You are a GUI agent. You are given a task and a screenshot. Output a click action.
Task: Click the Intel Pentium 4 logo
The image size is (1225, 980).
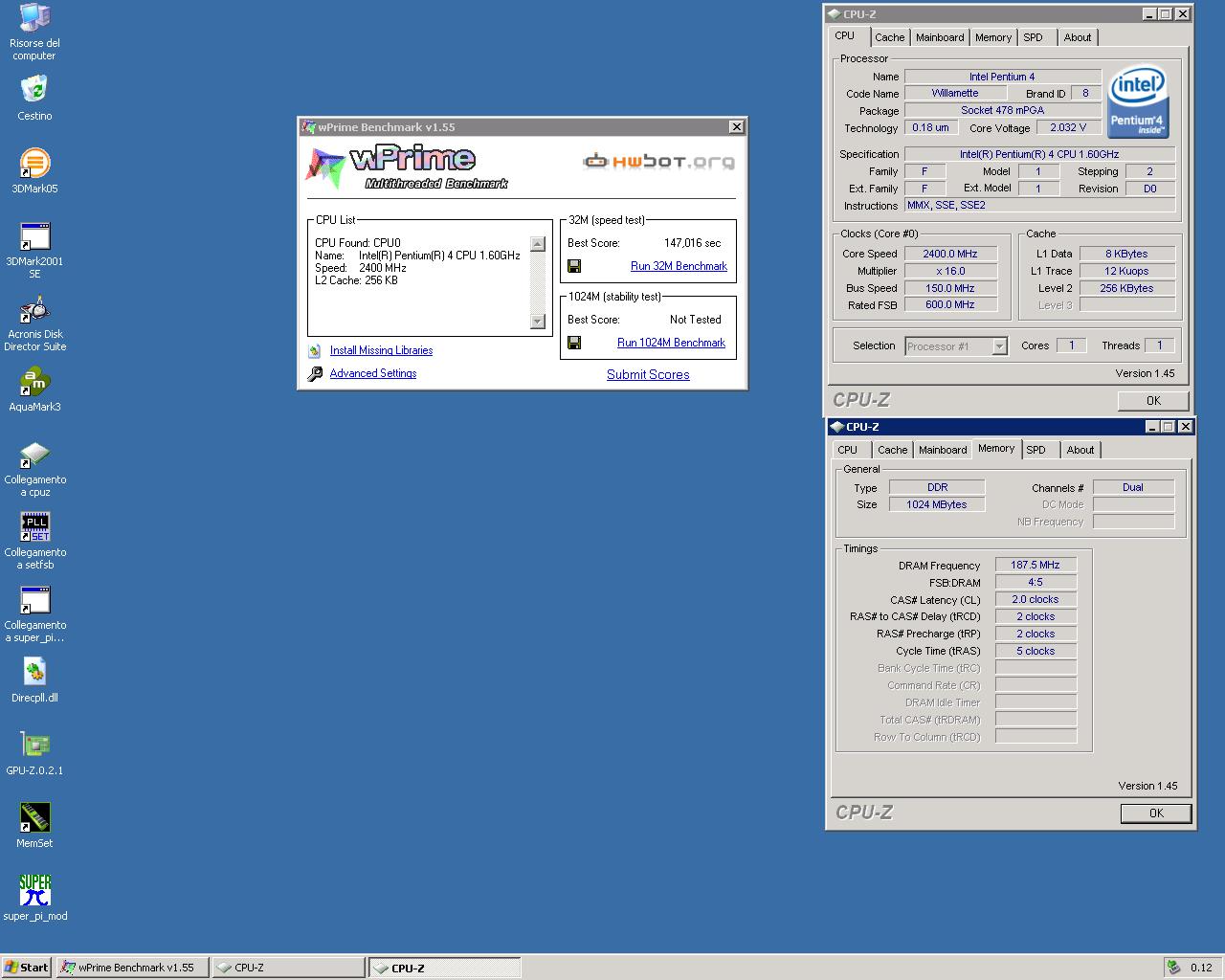[1138, 101]
